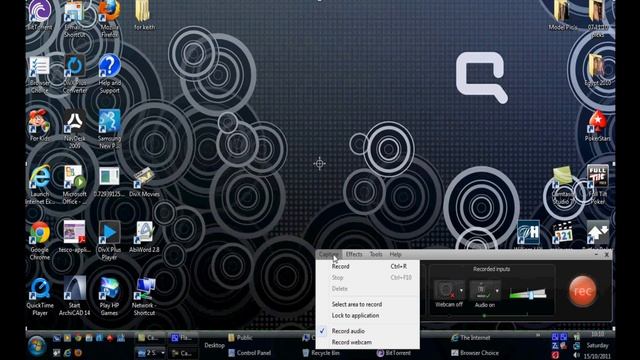640x360 pixels.
Task: Open the BitTorrent desktop icon
Action: [40, 15]
